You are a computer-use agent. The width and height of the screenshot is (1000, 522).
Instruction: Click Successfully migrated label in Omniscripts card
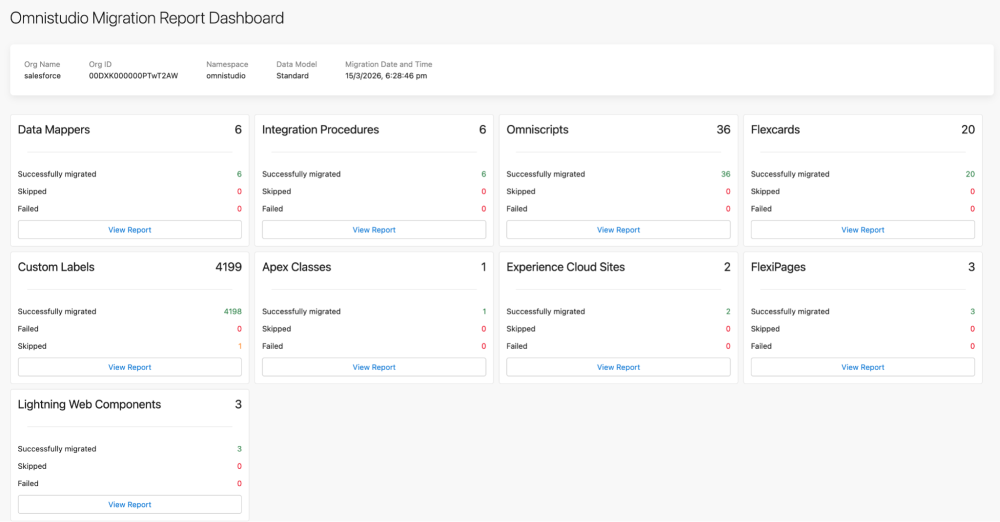545,174
